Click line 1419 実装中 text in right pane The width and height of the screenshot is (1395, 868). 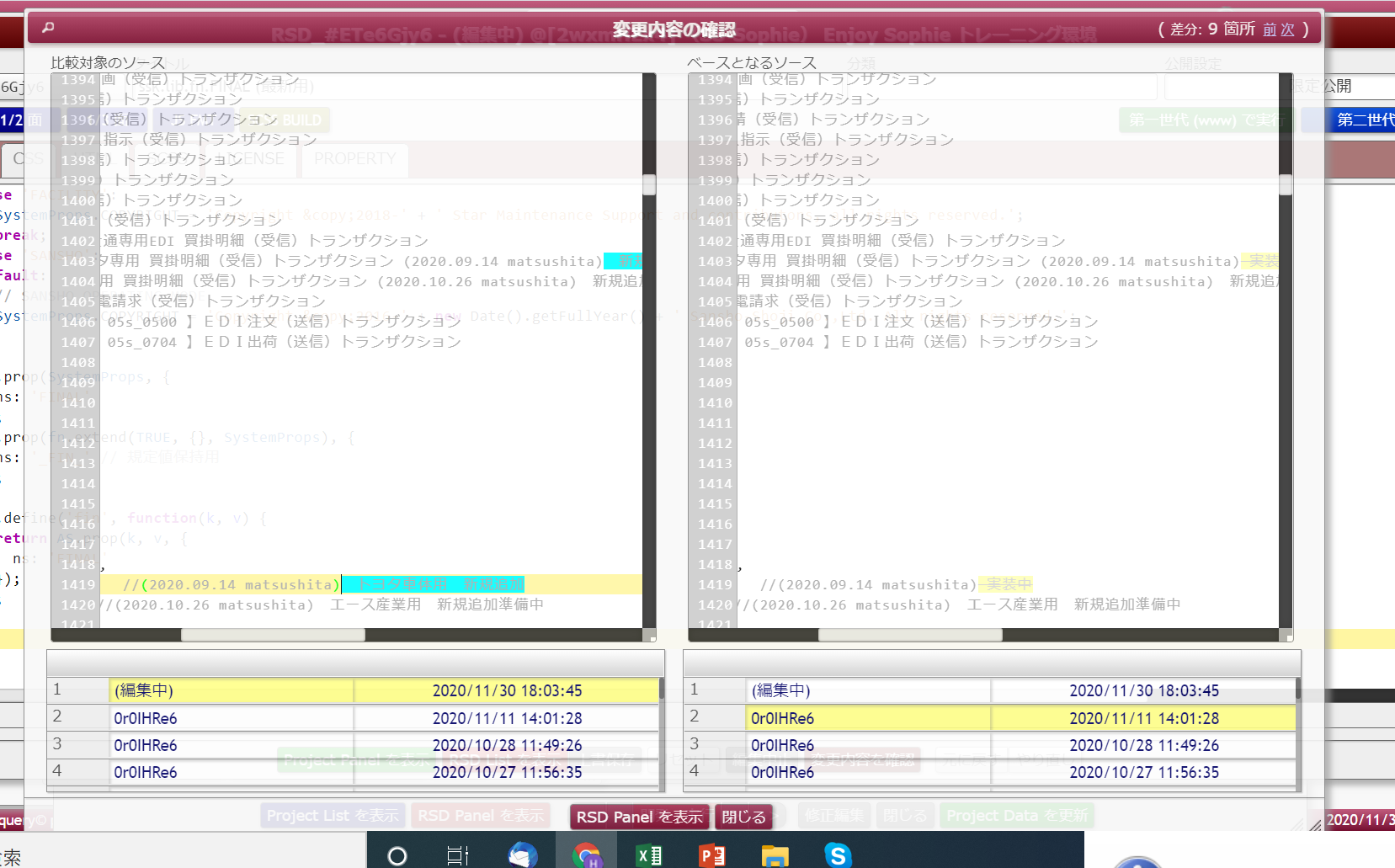tap(1004, 584)
